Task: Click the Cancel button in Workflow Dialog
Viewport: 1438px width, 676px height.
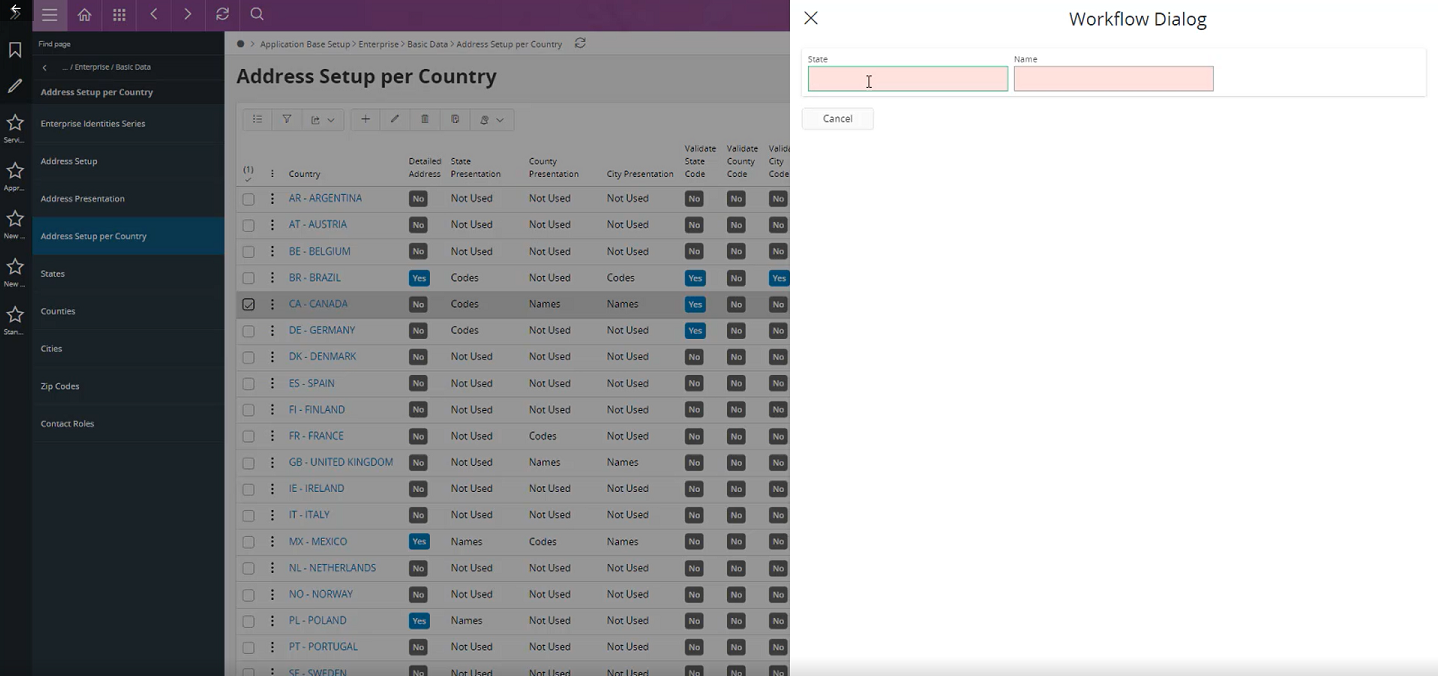Action: (x=837, y=118)
